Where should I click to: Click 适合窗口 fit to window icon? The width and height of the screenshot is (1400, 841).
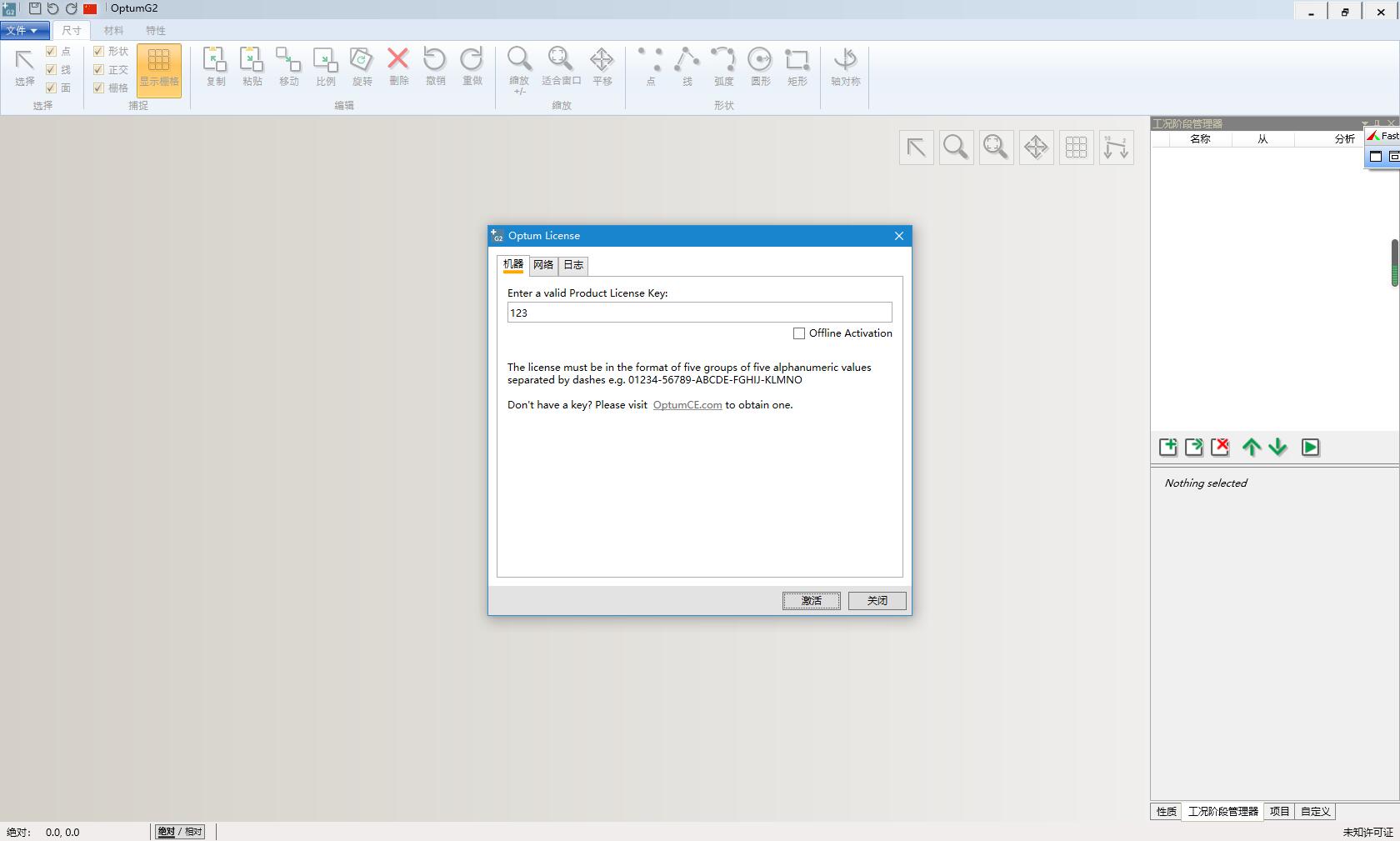[561, 67]
